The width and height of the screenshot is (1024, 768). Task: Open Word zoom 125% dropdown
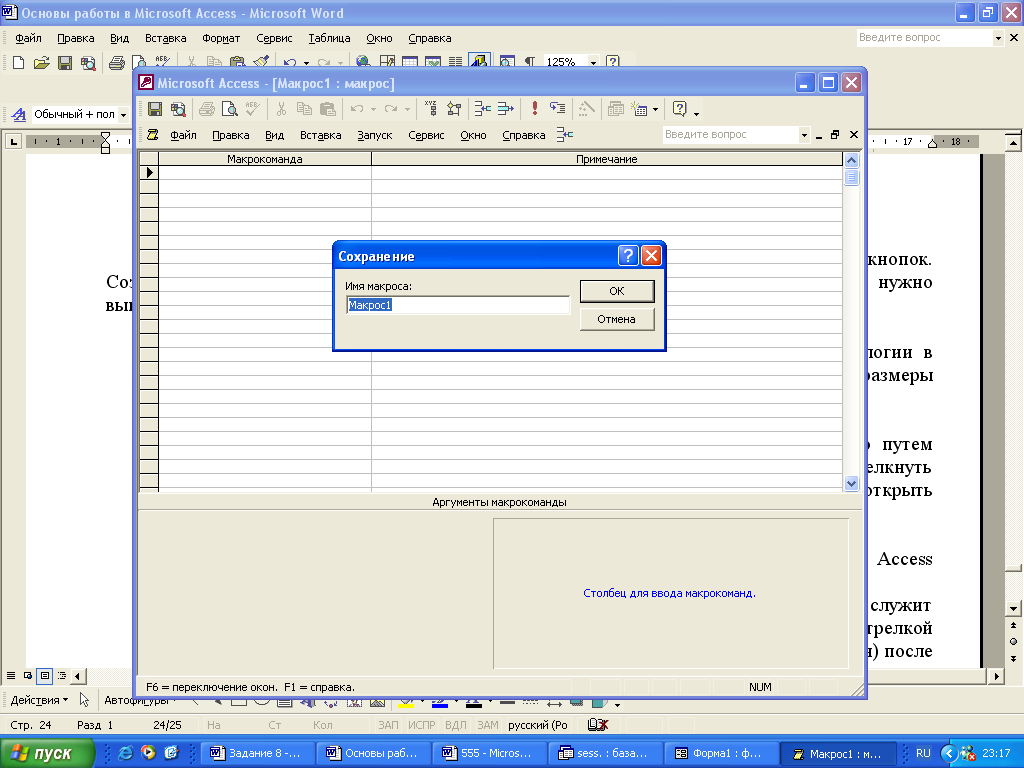point(593,63)
